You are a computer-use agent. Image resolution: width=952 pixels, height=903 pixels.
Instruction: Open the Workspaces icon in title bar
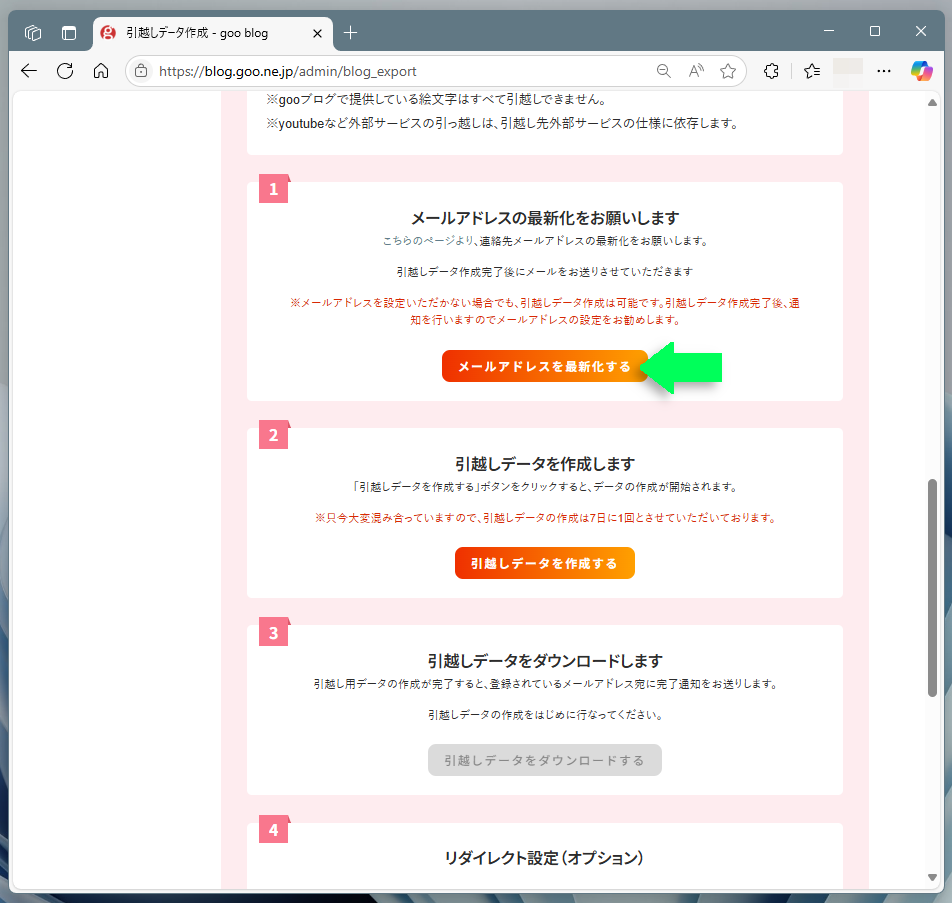click(x=33, y=33)
